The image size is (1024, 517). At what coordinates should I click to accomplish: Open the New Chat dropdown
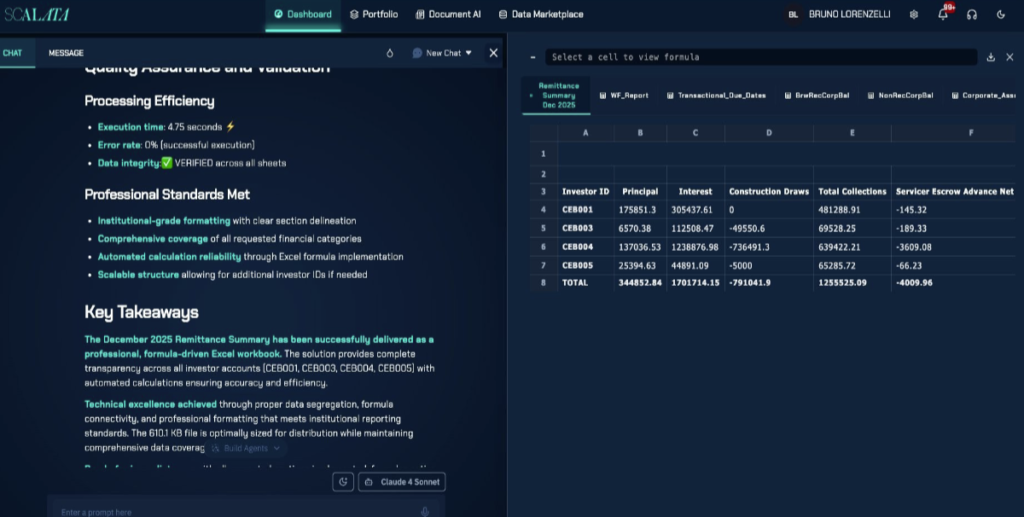point(443,53)
